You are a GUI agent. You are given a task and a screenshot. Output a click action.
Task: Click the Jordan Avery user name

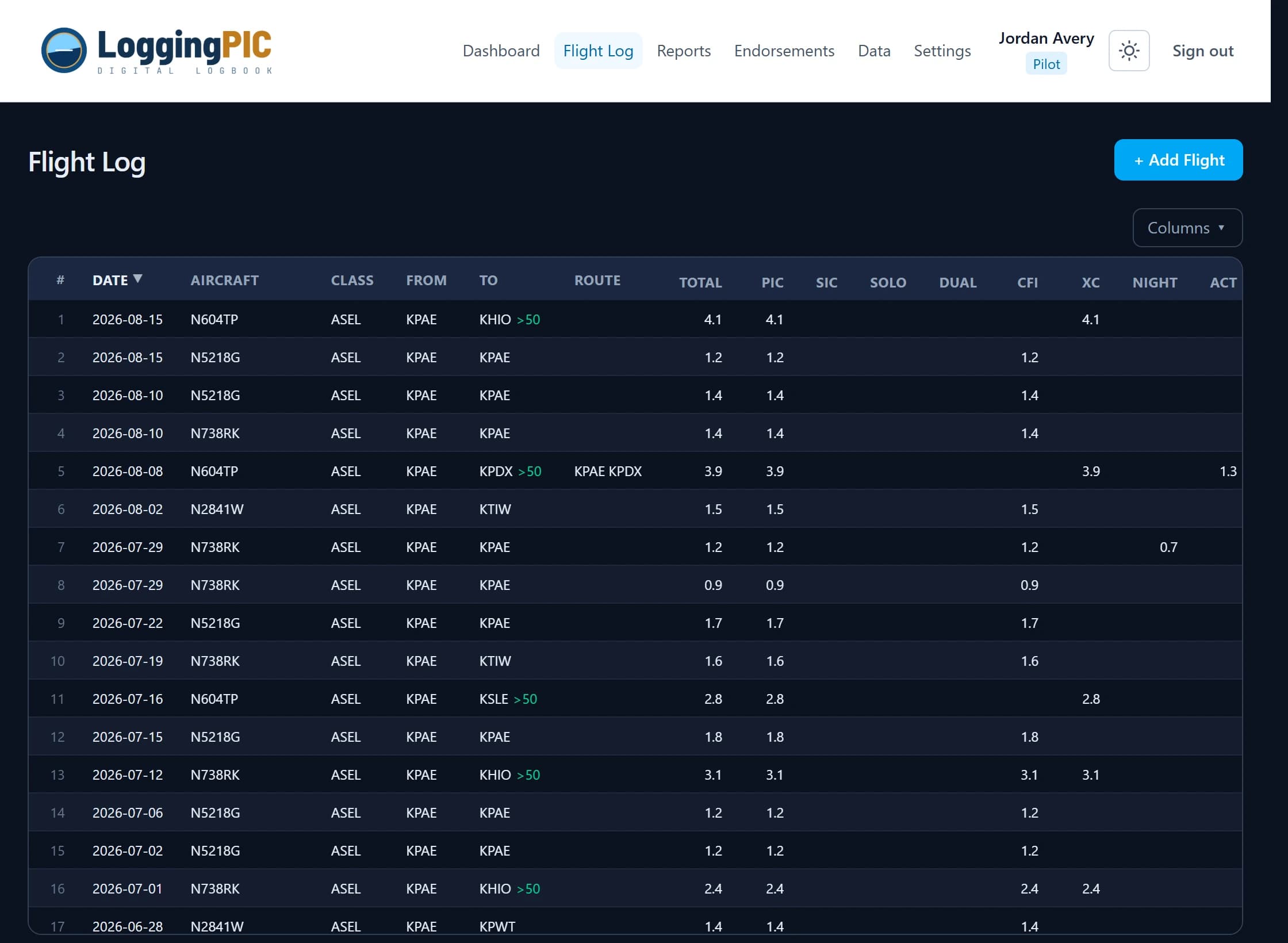1046,38
